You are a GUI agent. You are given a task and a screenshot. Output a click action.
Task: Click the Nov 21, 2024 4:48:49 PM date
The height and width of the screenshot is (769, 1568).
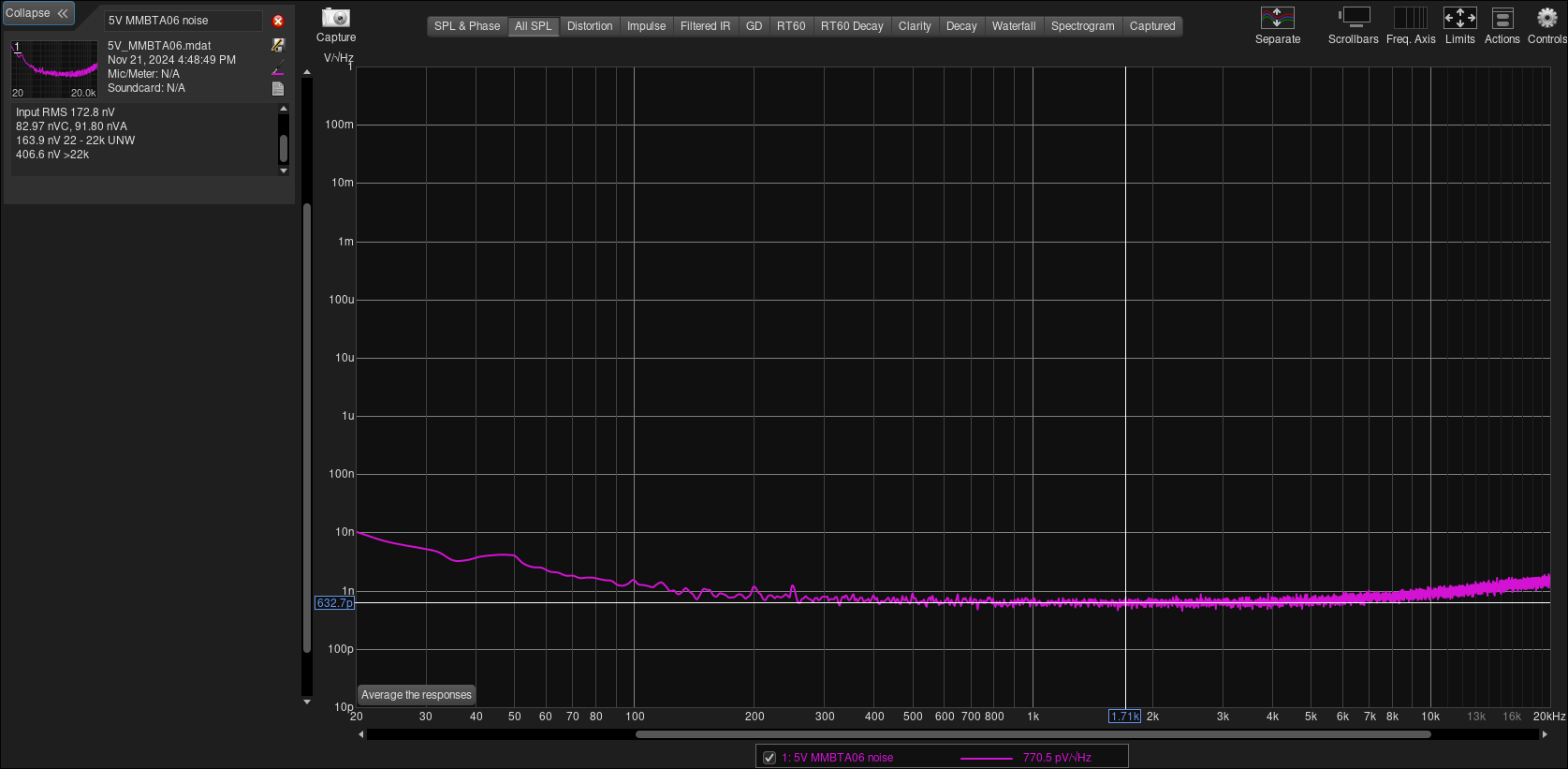pyautogui.click(x=171, y=60)
